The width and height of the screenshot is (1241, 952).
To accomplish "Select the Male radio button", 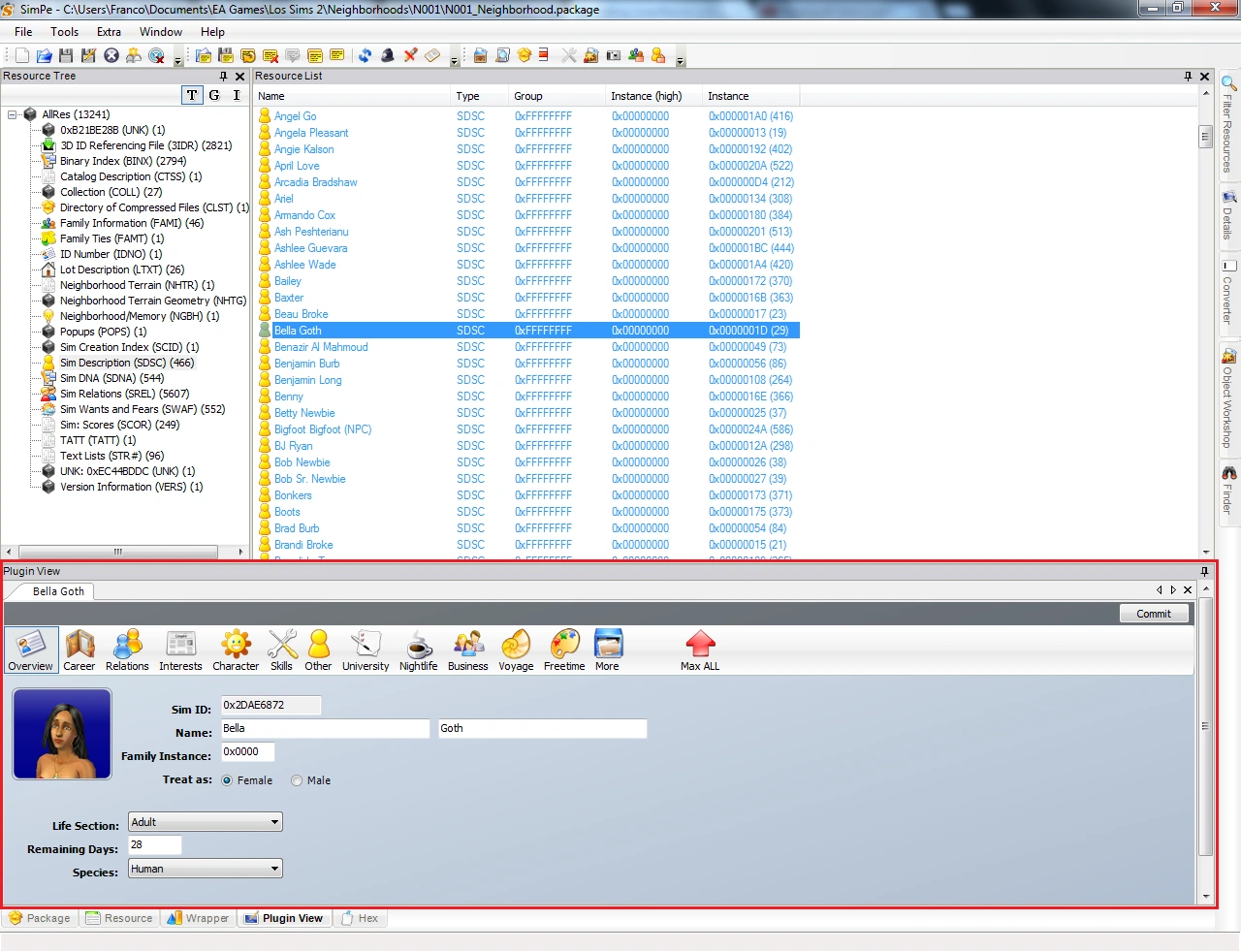I will pyautogui.click(x=297, y=780).
